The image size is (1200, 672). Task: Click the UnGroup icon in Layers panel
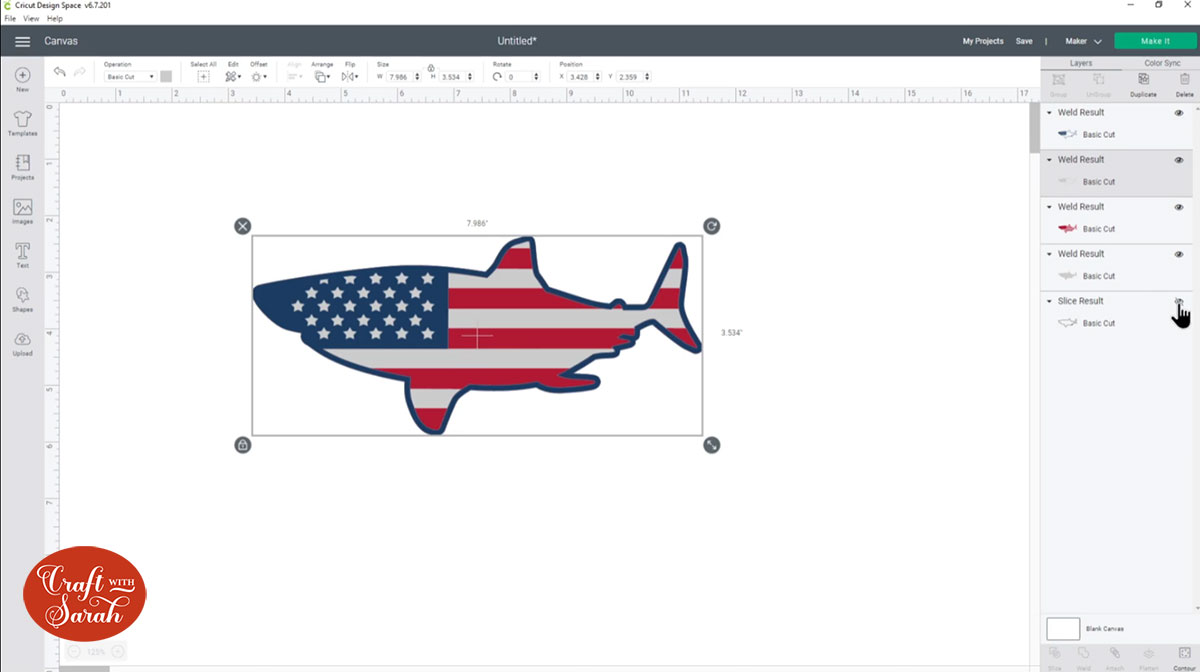pos(1098,79)
